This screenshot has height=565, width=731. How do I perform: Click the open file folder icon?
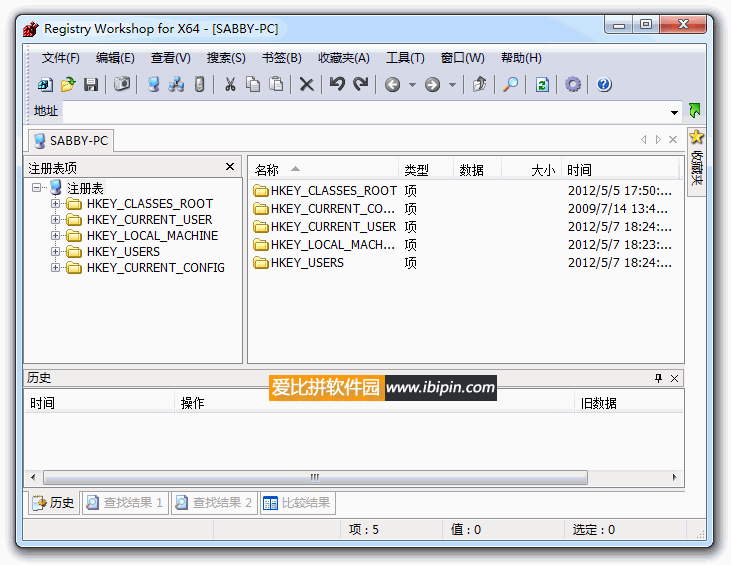pyautogui.click(x=68, y=84)
